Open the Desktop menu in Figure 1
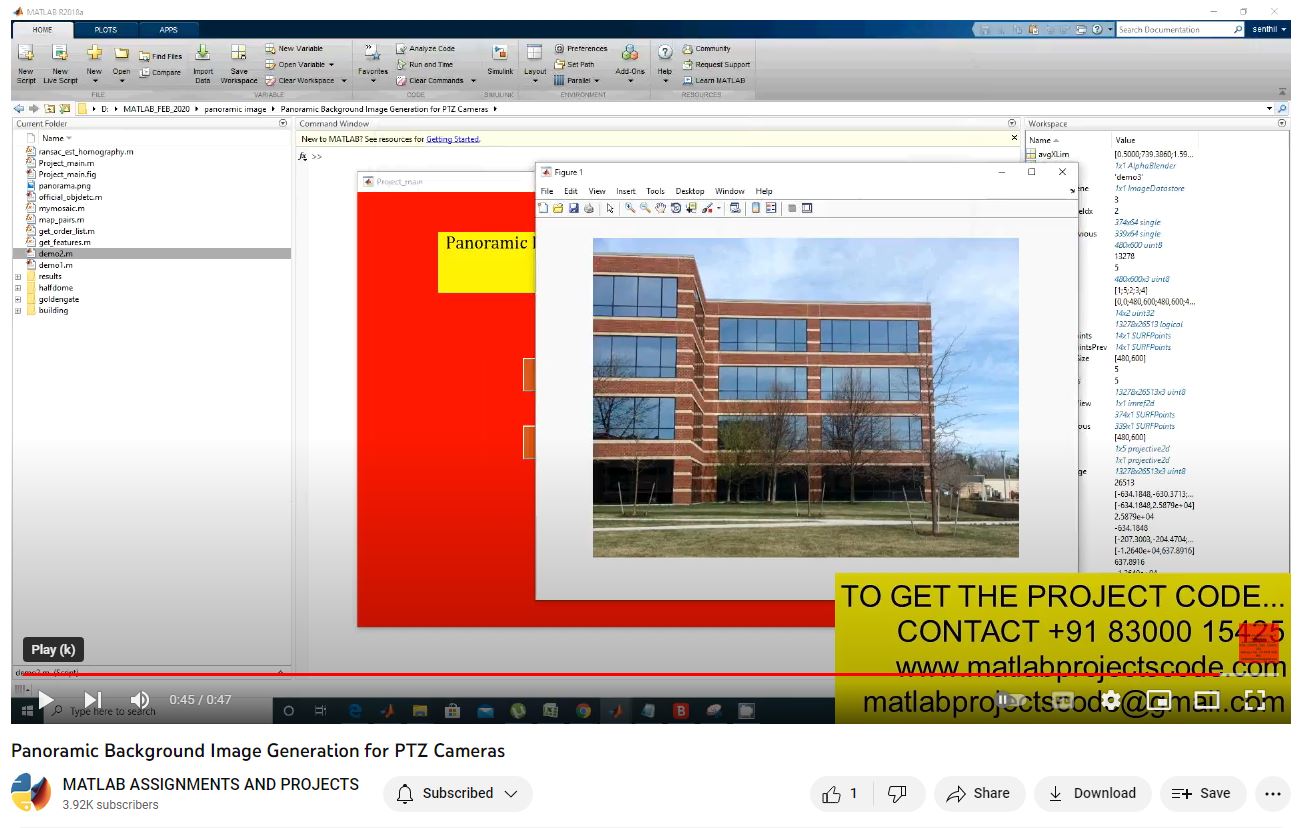This screenshot has width=1300, height=828. [x=690, y=191]
